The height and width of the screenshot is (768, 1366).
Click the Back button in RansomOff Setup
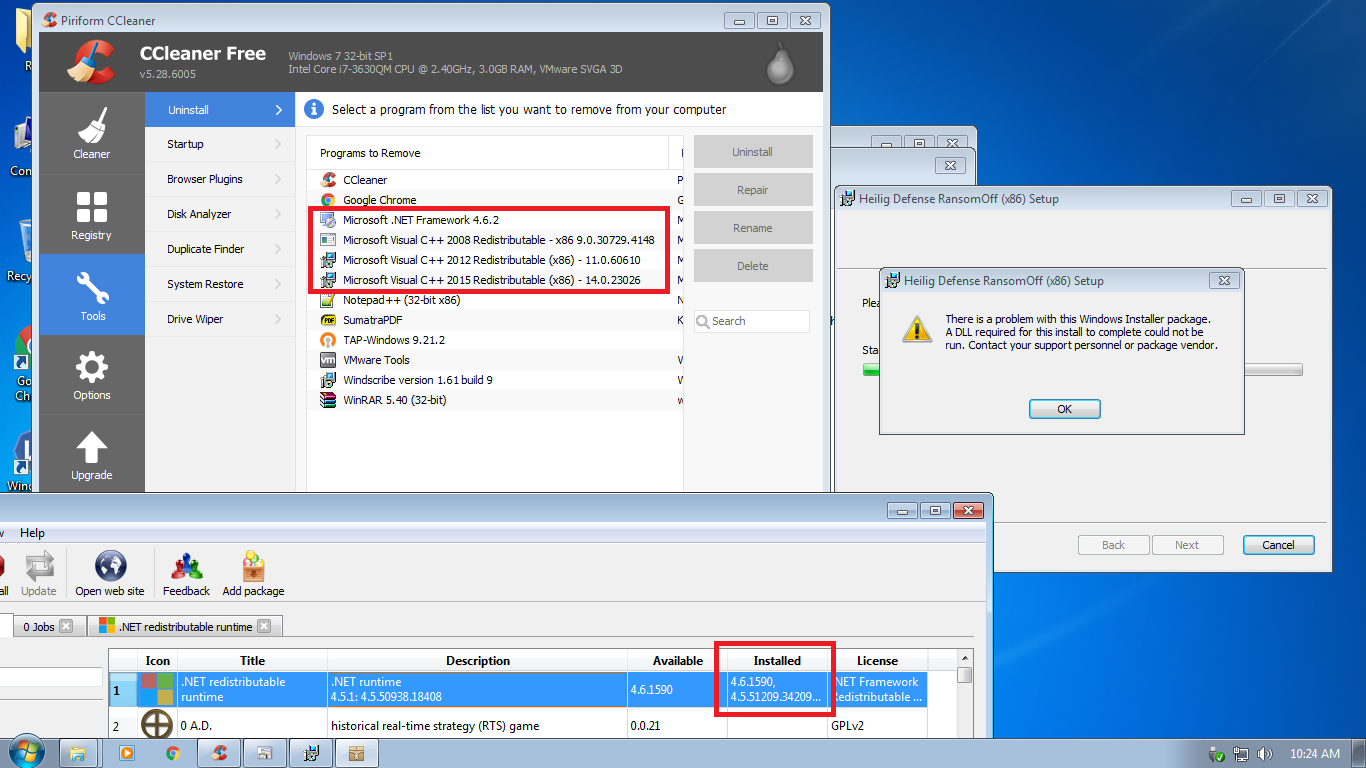tap(1113, 545)
